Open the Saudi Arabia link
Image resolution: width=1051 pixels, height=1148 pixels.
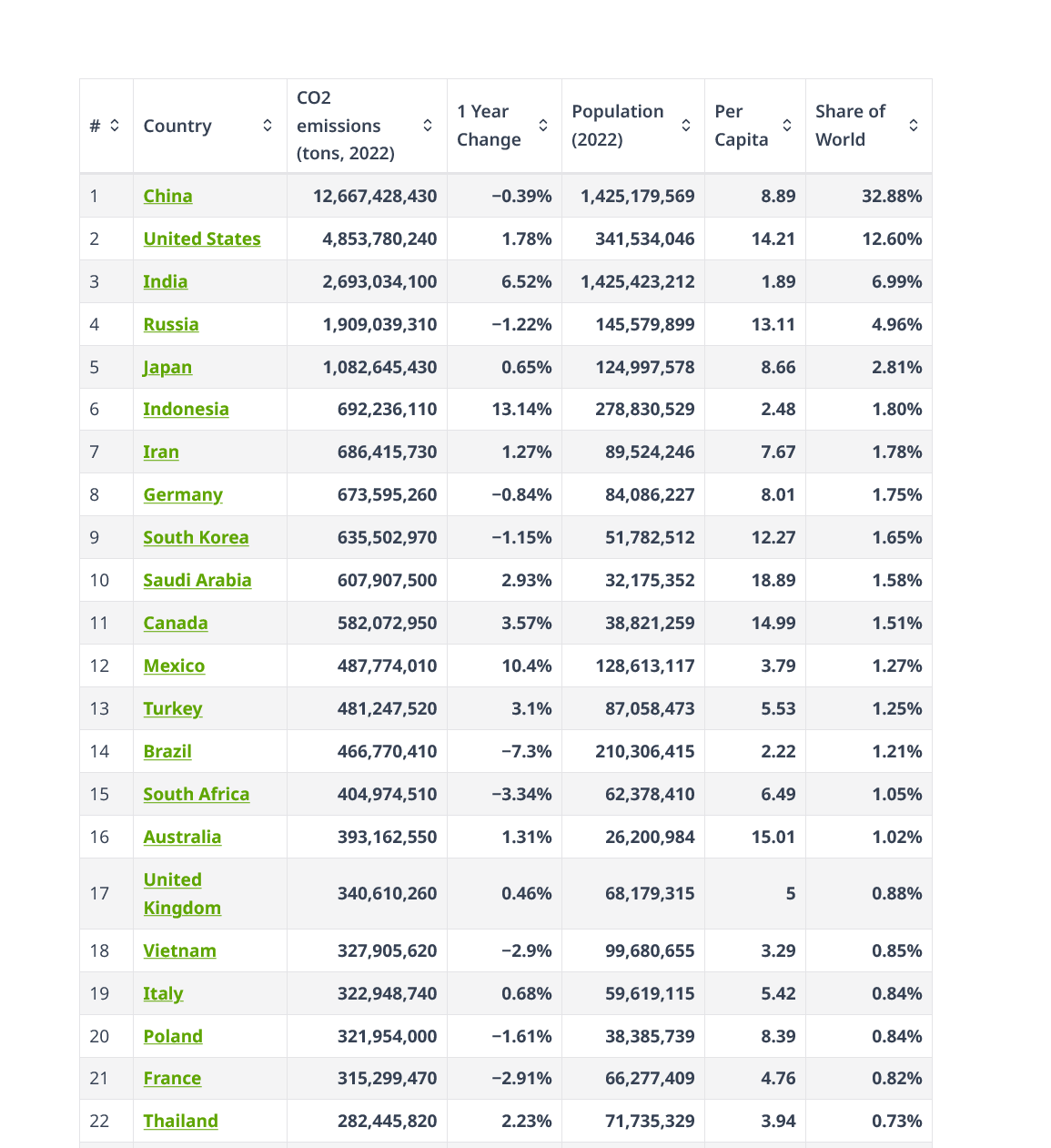[197, 580]
